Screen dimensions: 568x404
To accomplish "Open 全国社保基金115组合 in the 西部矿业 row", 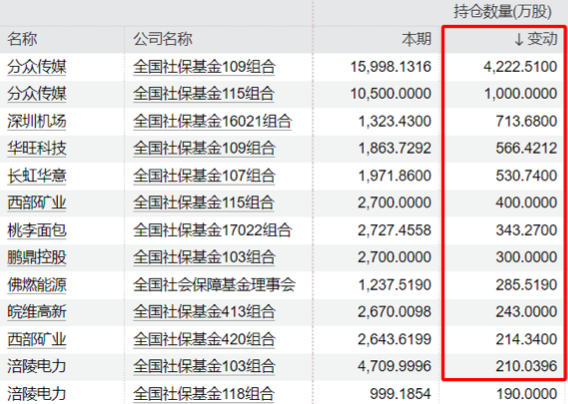I will [x=204, y=203].
